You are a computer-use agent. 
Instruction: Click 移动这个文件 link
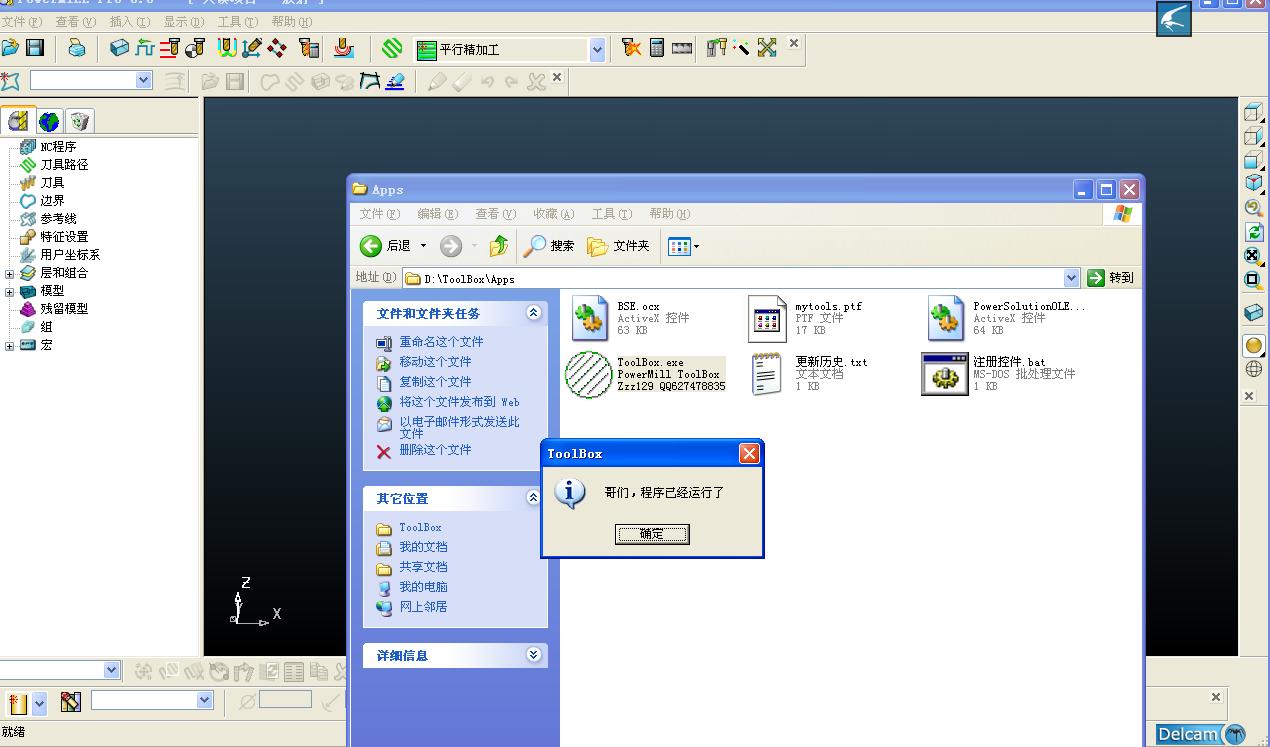435,362
